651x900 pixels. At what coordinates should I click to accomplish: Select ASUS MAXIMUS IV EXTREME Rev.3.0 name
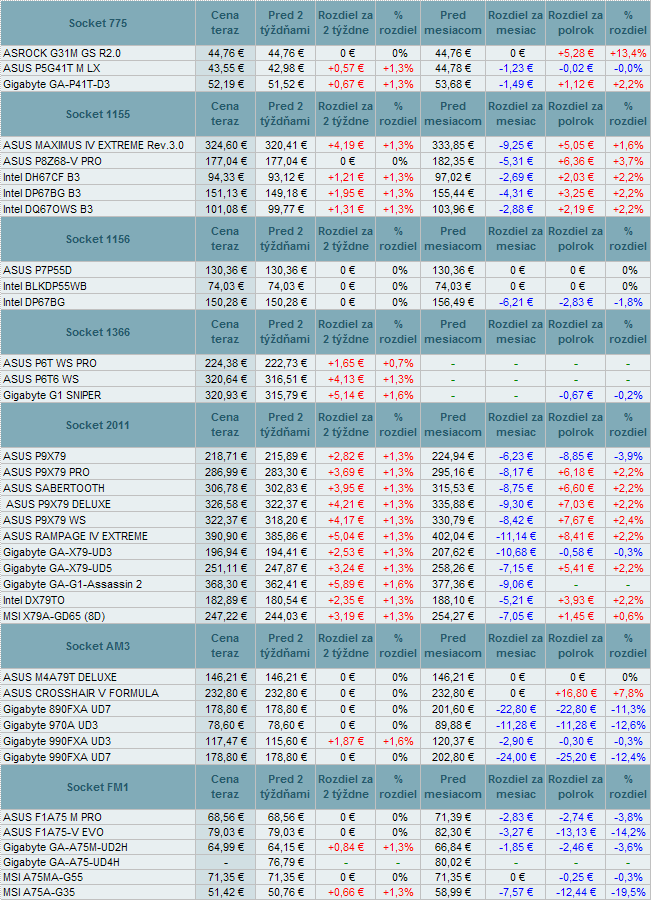point(94,145)
